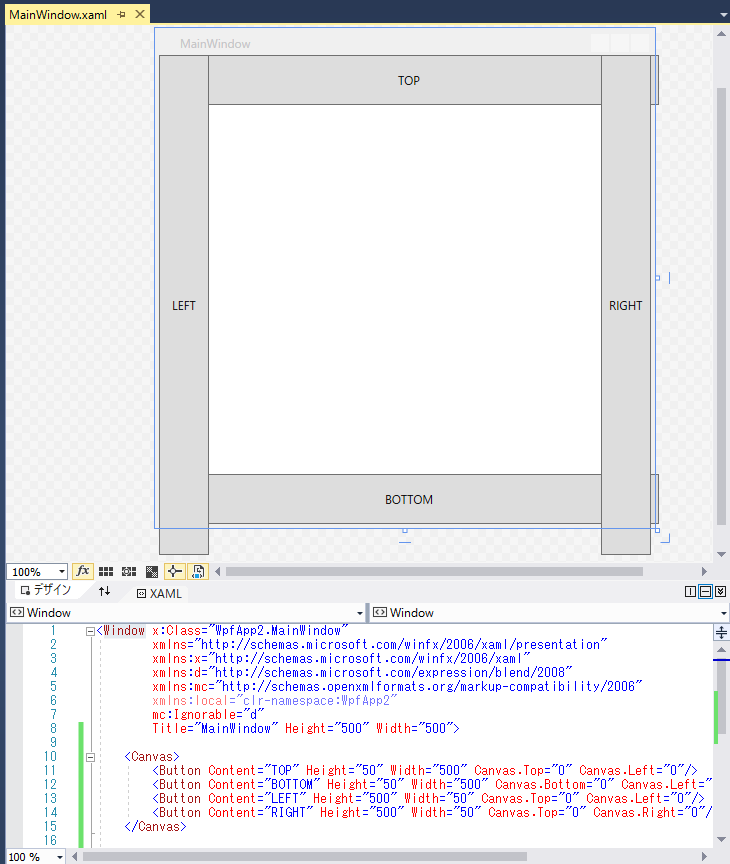Click the LEFT button in designer
Image resolution: width=730 pixels, height=864 pixels.
coord(184,305)
